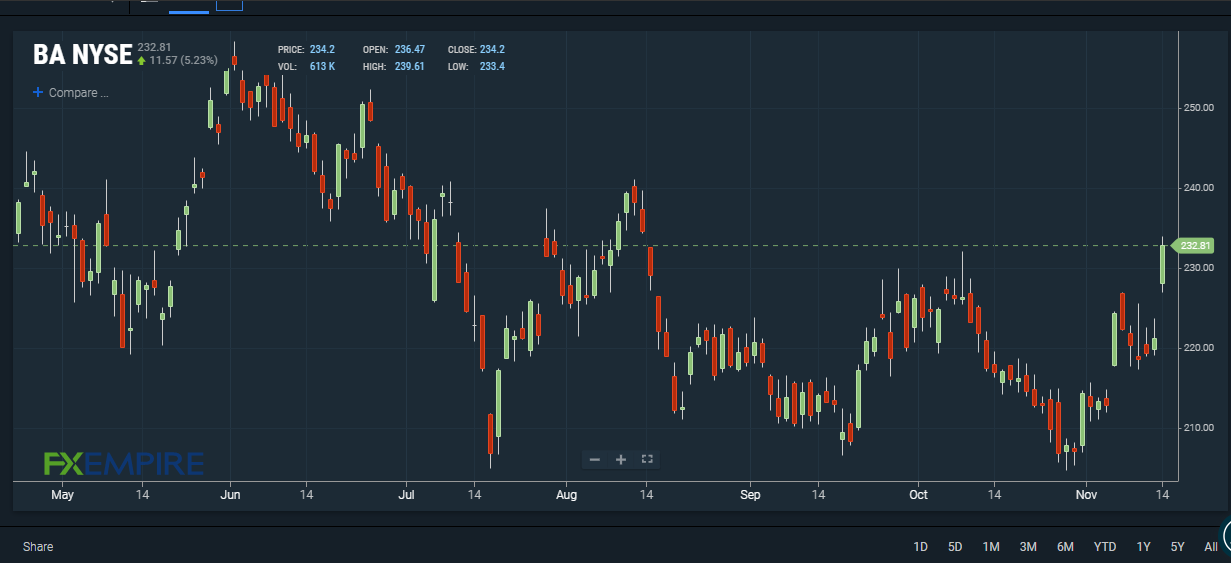
Task: Click the OPEN: 236.47 readout
Action: (x=393, y=49)
